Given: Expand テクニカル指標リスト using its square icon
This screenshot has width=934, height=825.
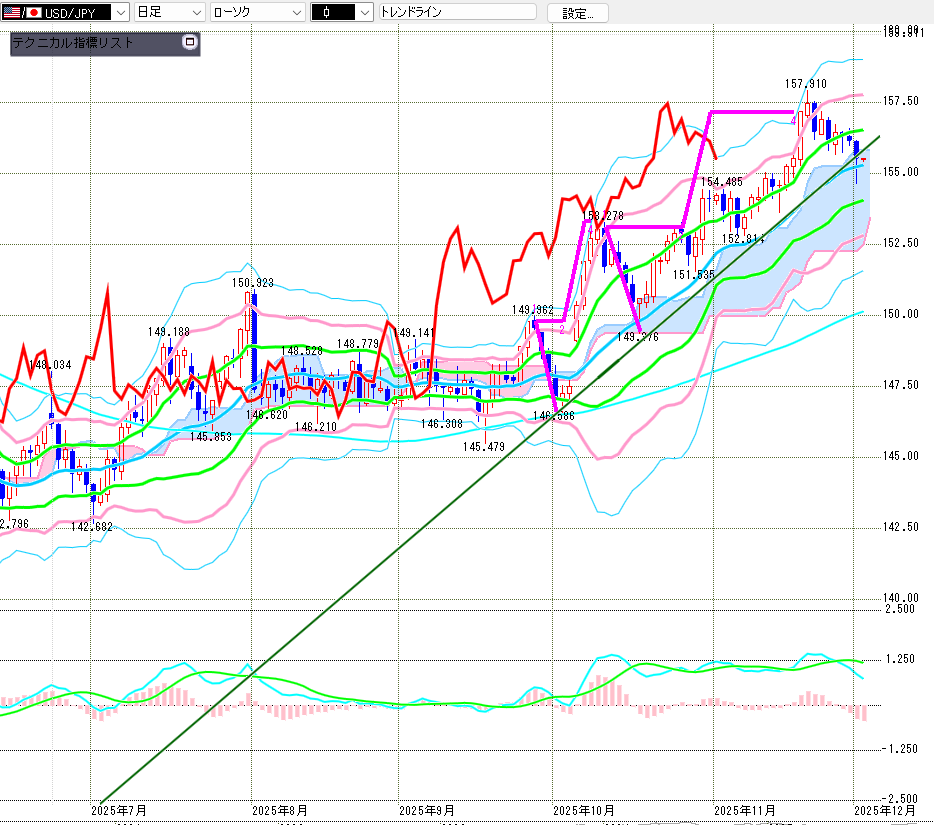Looking at the screenshot, I should coord(190,42).
